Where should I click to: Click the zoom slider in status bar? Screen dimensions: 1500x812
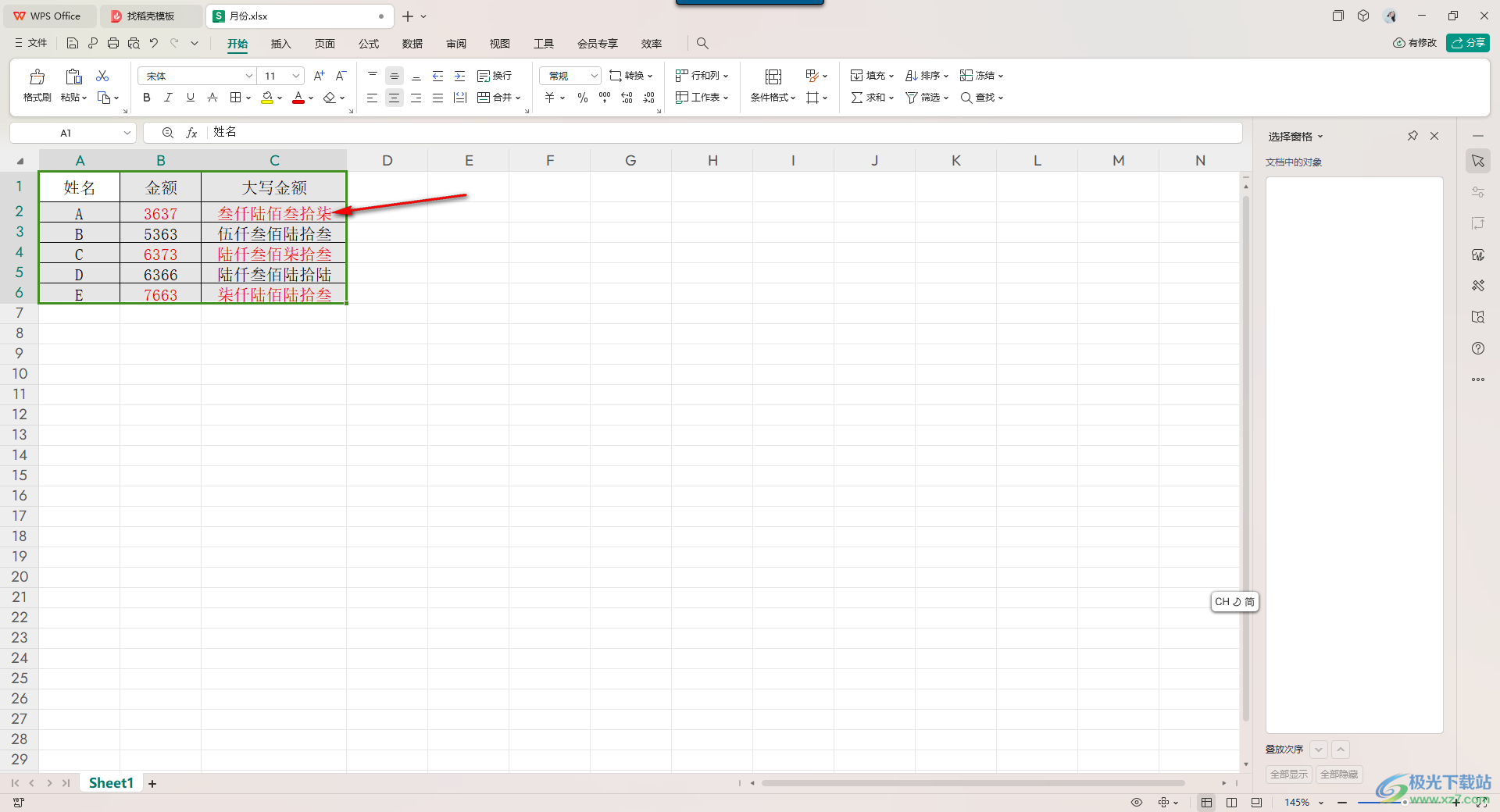pos(1404,802)
